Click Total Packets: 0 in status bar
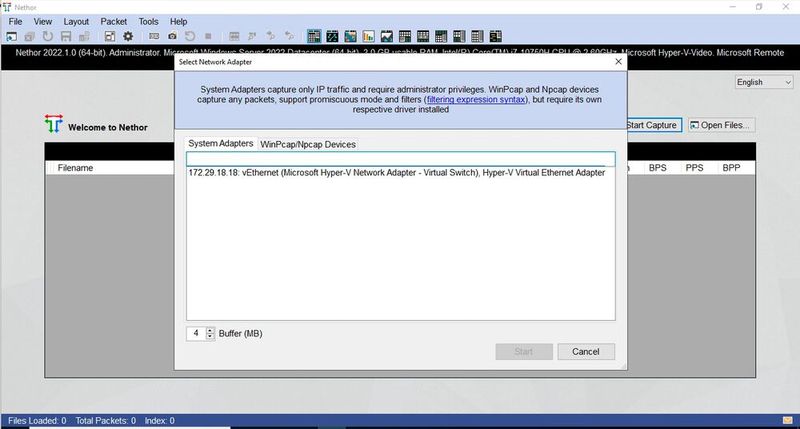800x429 pixels. point(106,421)
